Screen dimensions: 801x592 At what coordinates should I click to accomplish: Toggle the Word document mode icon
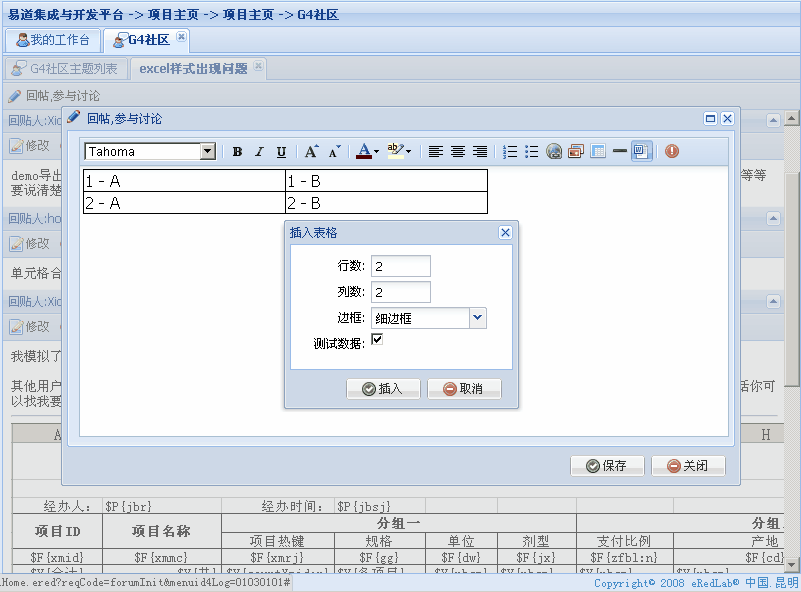(640, 151)
